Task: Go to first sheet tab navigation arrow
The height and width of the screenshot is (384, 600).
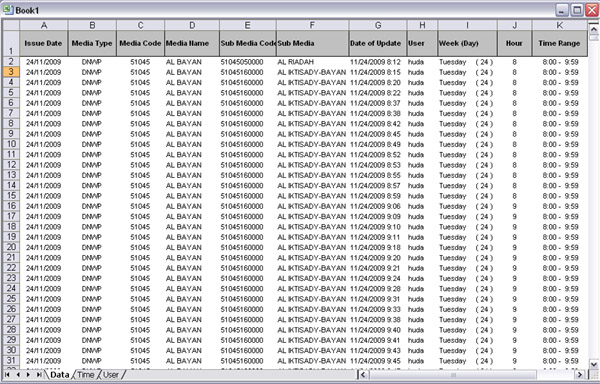Action: 7,375
